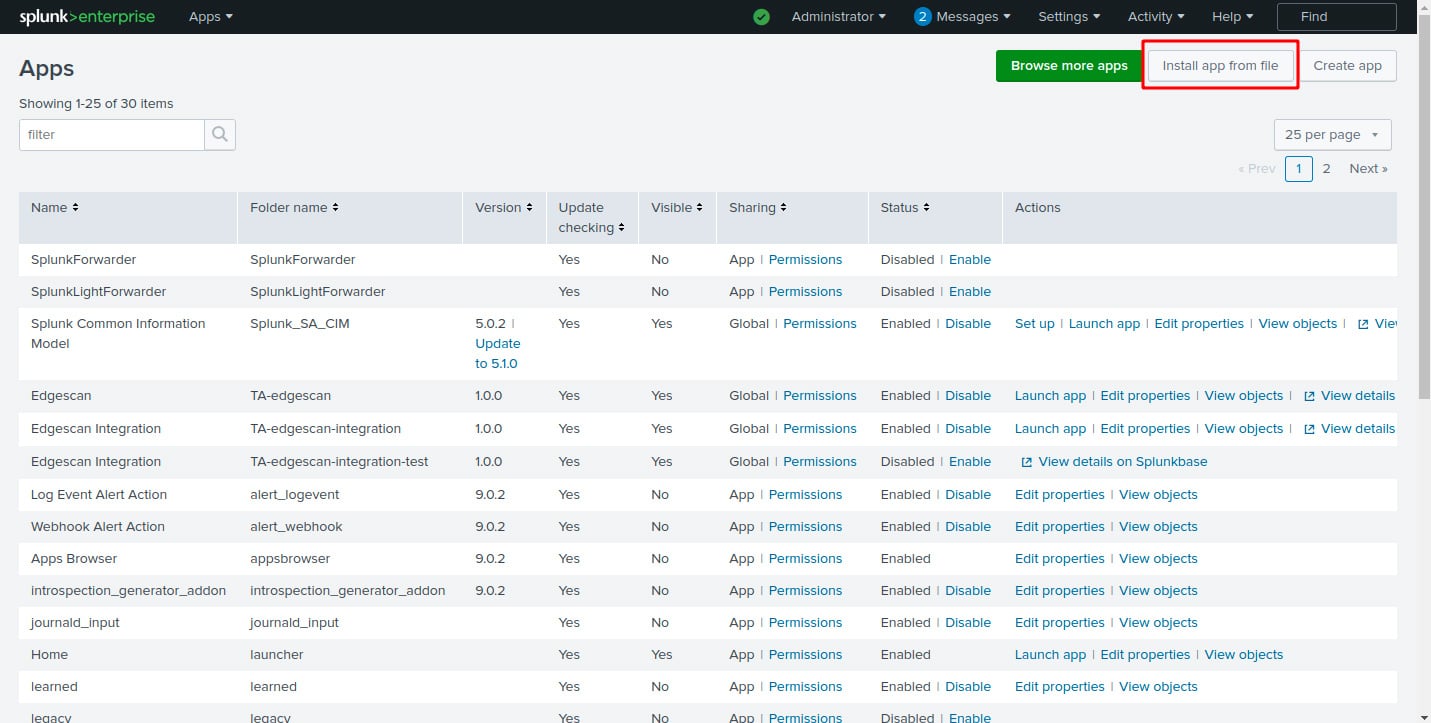Image resolution: width=1431 pixels, height=723 pixels.
Task: Click the green health status check icon
Action: [762, 17]
